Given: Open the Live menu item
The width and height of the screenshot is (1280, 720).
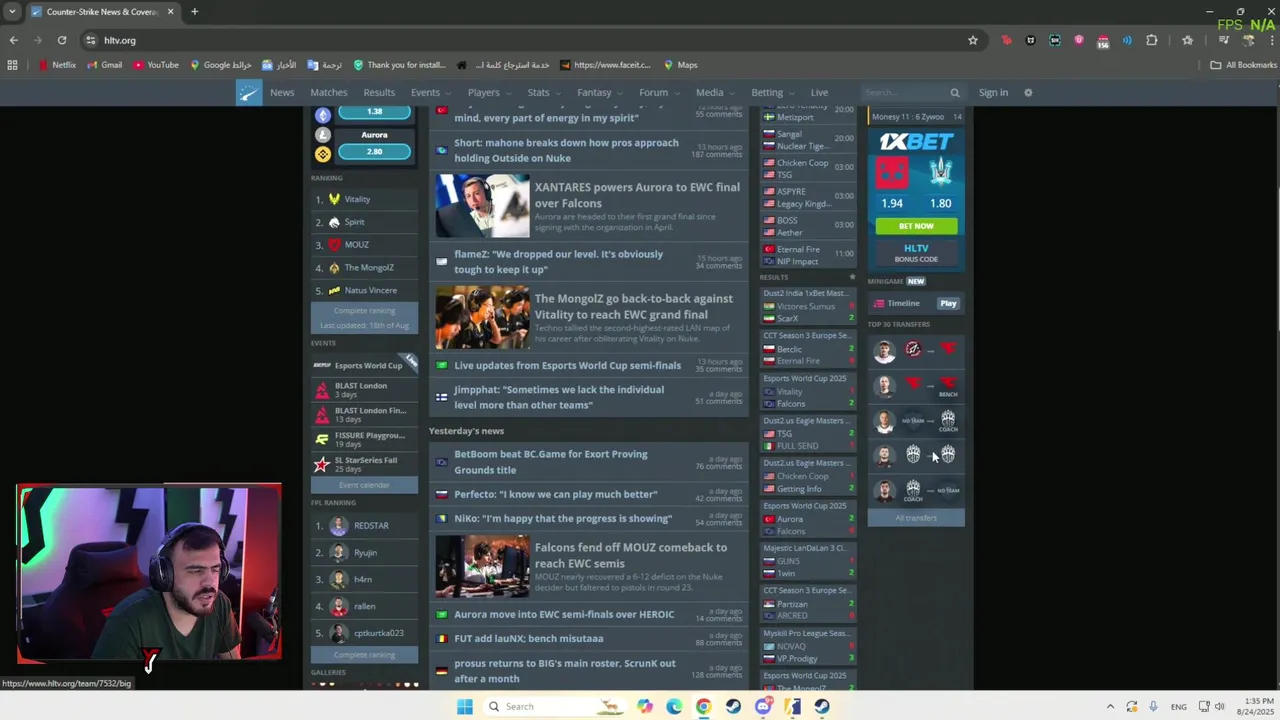Looking at the screenshot, I should point(819,93).
